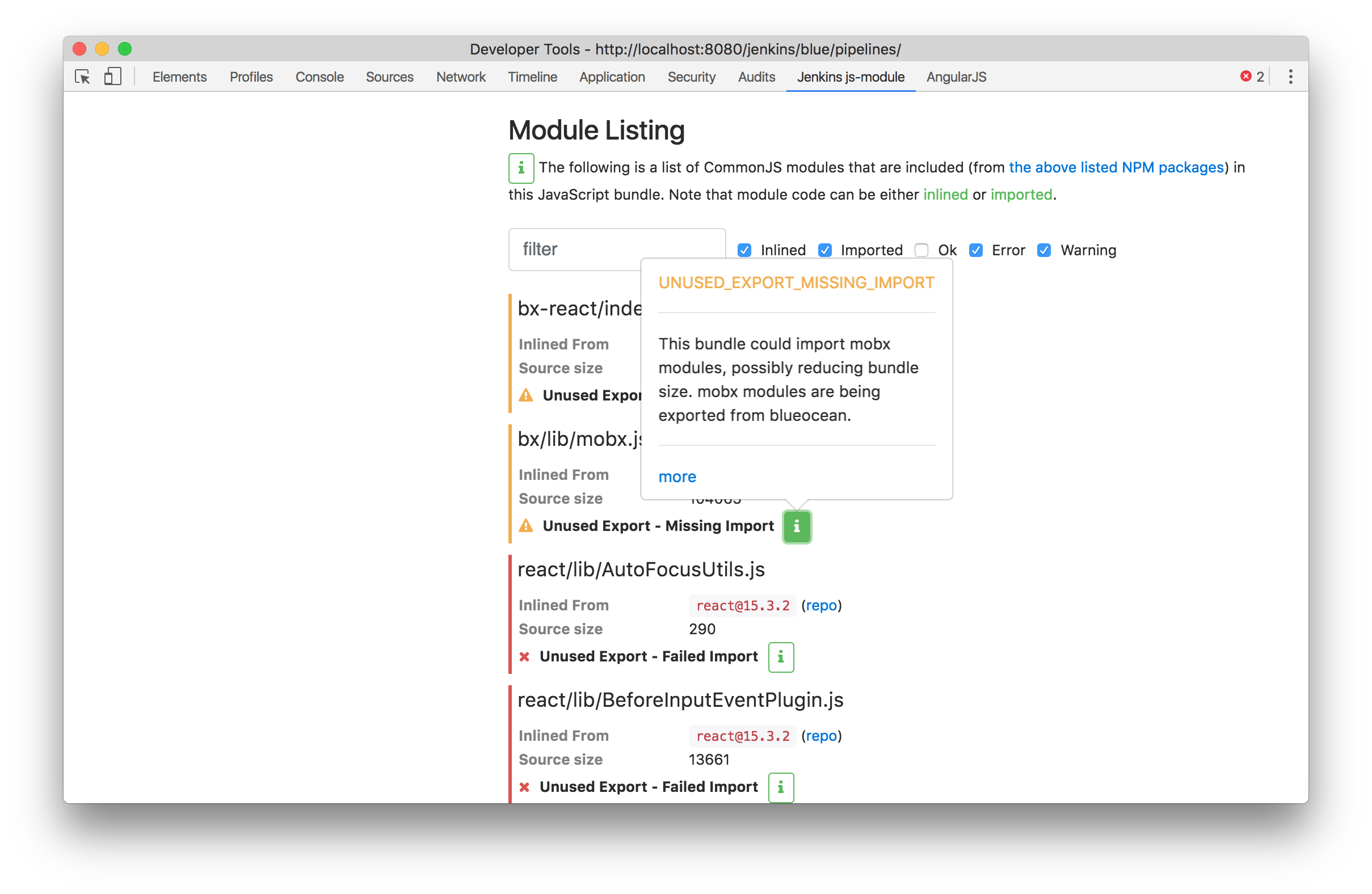The height and width of the screenshot is (894, 1372).
Task: Open 'the above listed NPM packages' link
Action: tap(1116, 167)
